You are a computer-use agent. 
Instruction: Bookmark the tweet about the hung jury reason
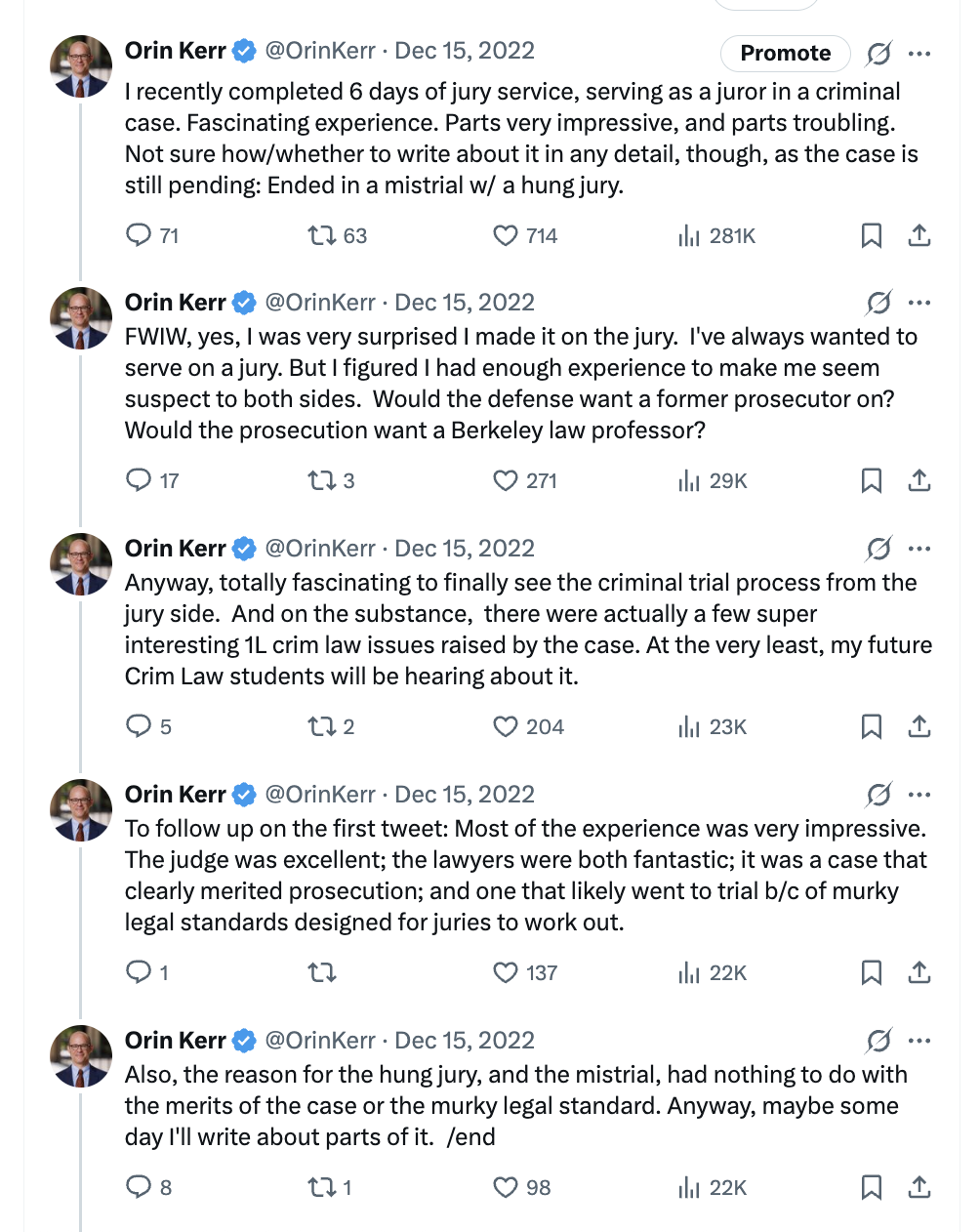coord(871,1187)
